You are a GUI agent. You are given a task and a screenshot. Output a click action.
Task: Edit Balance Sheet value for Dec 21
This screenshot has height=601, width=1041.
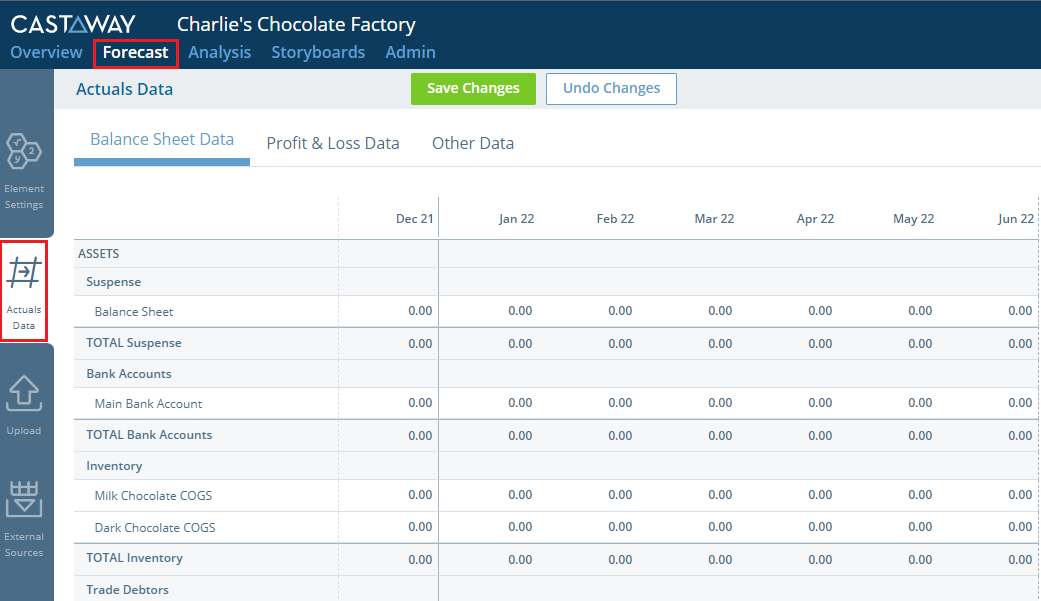420,311
